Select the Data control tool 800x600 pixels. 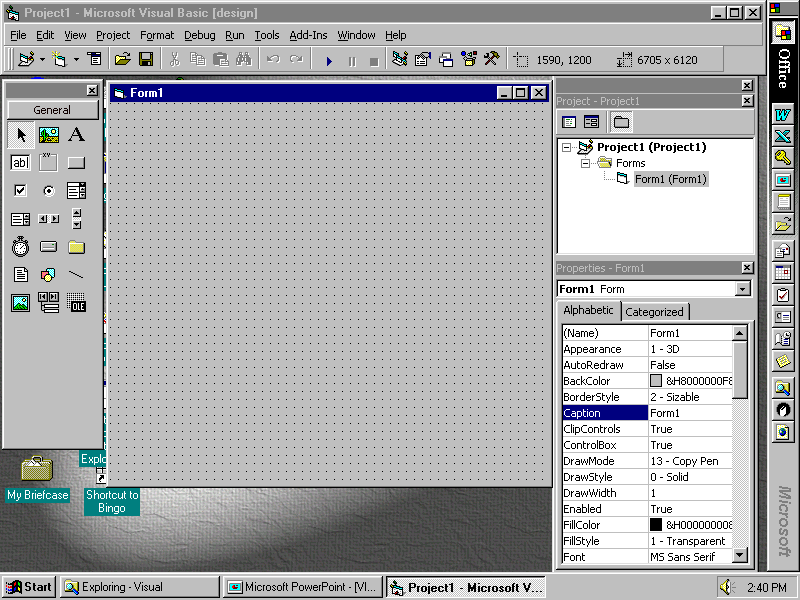click(49, 303)
